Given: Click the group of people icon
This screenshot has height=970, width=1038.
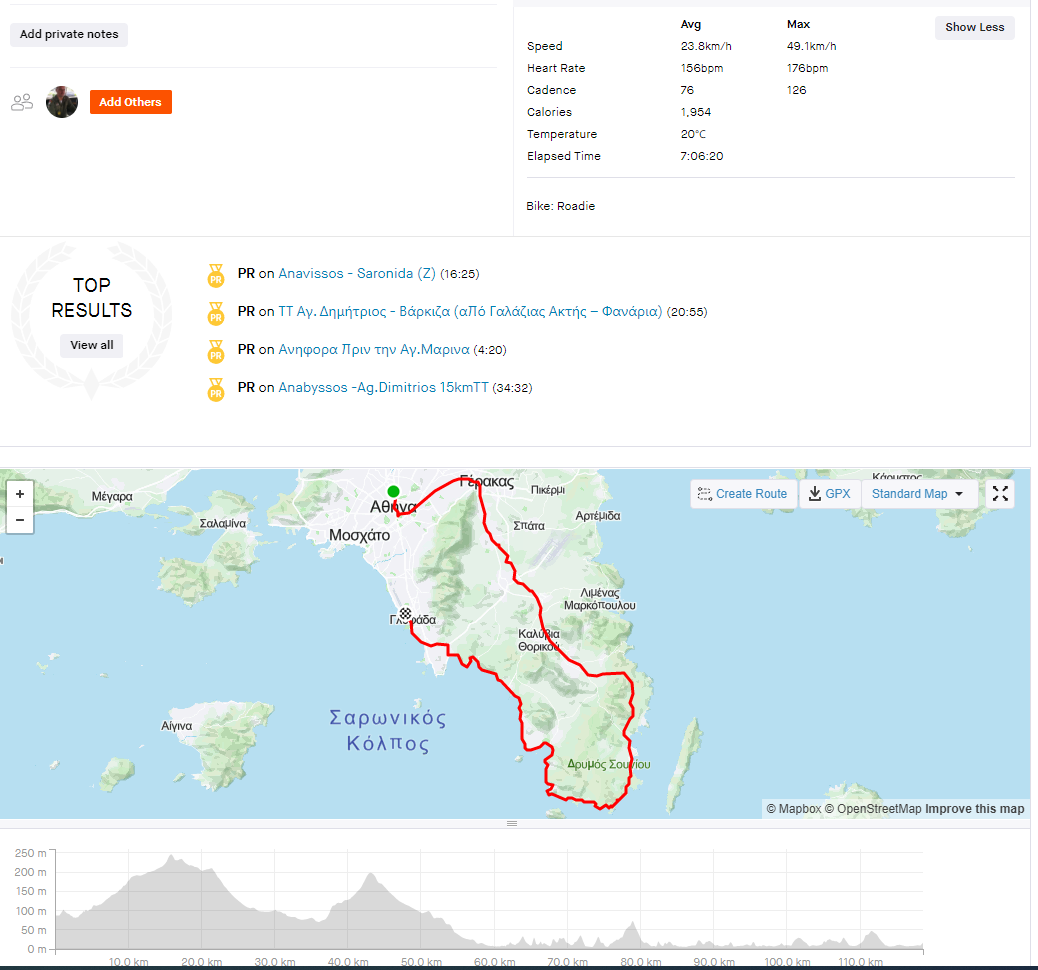Looking at the screenshot, I should click(22, 102).
